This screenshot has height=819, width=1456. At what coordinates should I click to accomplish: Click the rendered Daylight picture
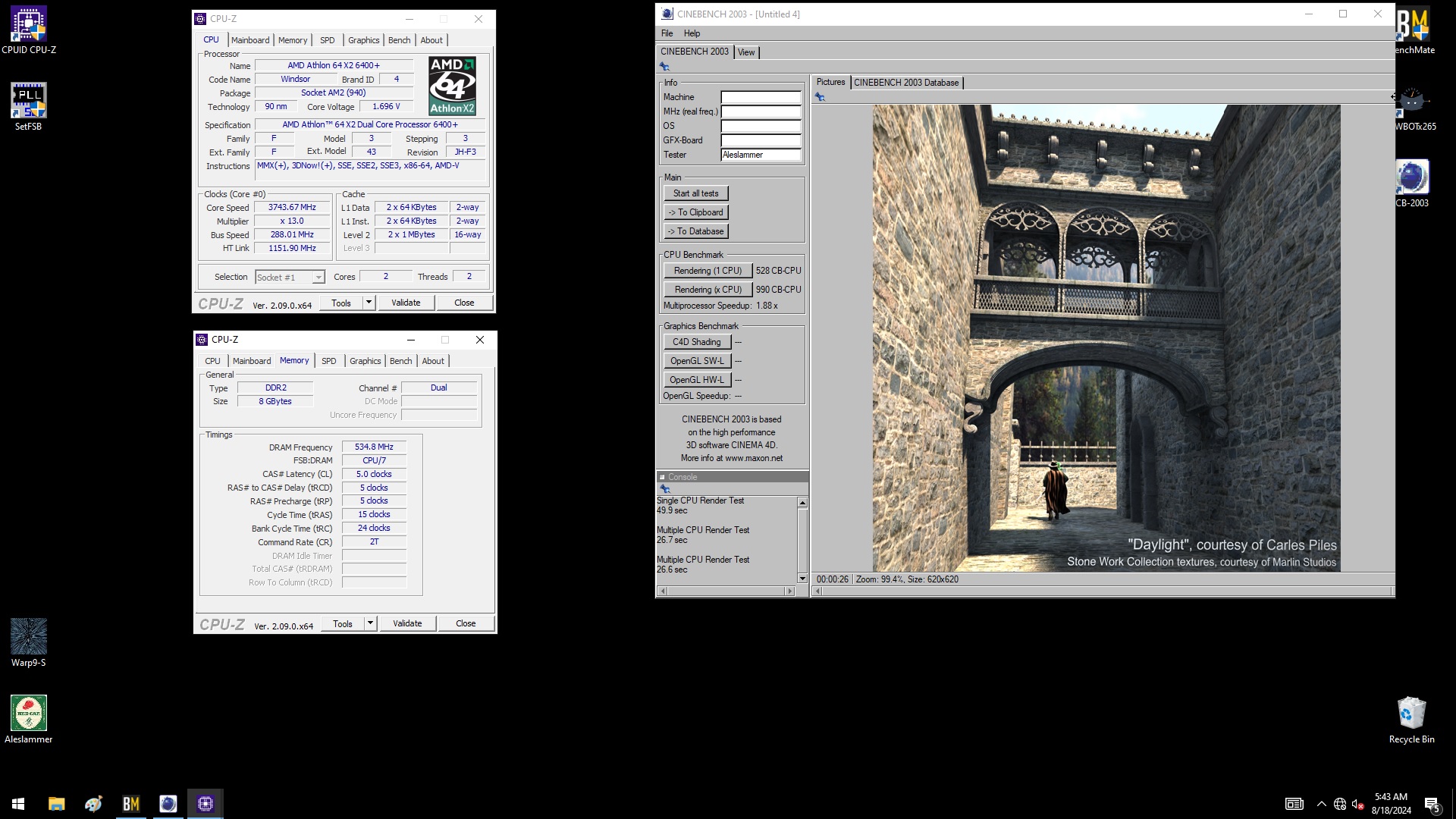pos(1106,338)
